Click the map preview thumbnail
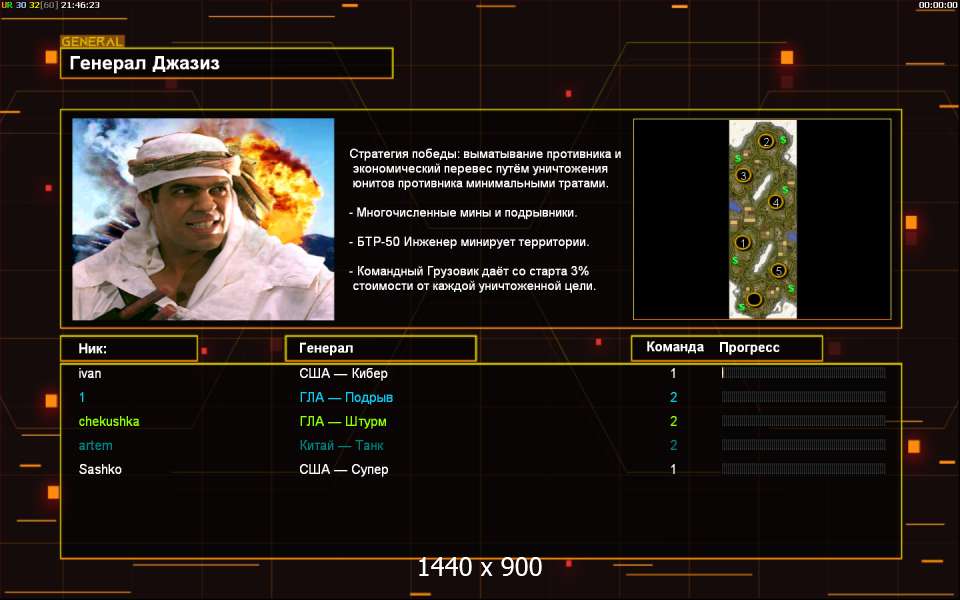The height and width of the screenshot is (600, 960). pyautogui.click(x=762, y=219)
